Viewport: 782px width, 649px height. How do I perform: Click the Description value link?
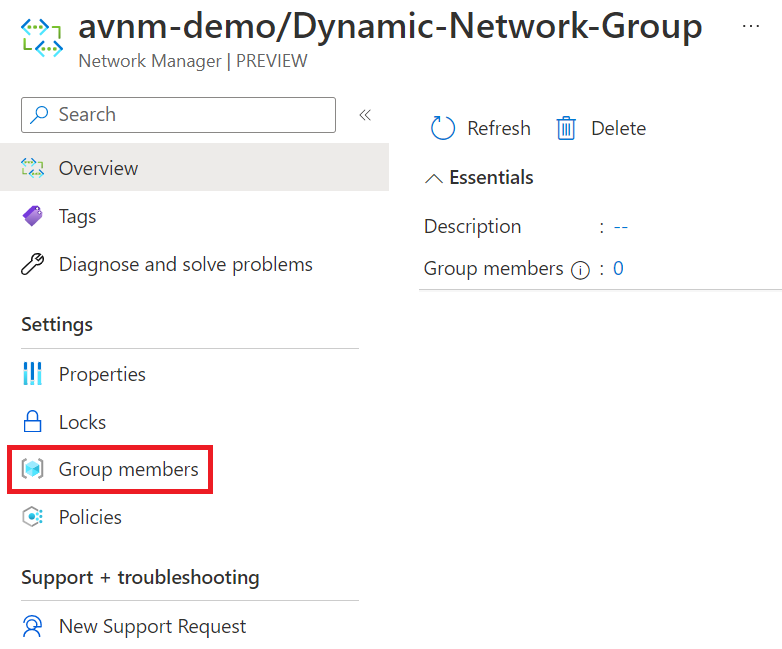620,227
